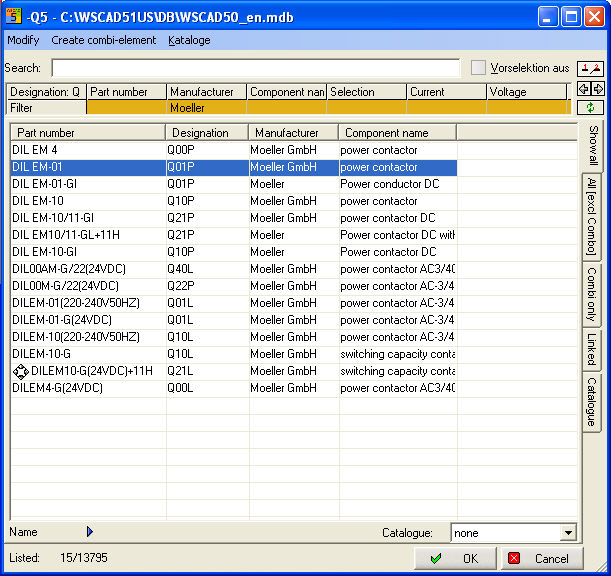Click the Selection filter column header
Image resolution: width=611 pixels, height=576 pixels.
click(x=366, y=92)
